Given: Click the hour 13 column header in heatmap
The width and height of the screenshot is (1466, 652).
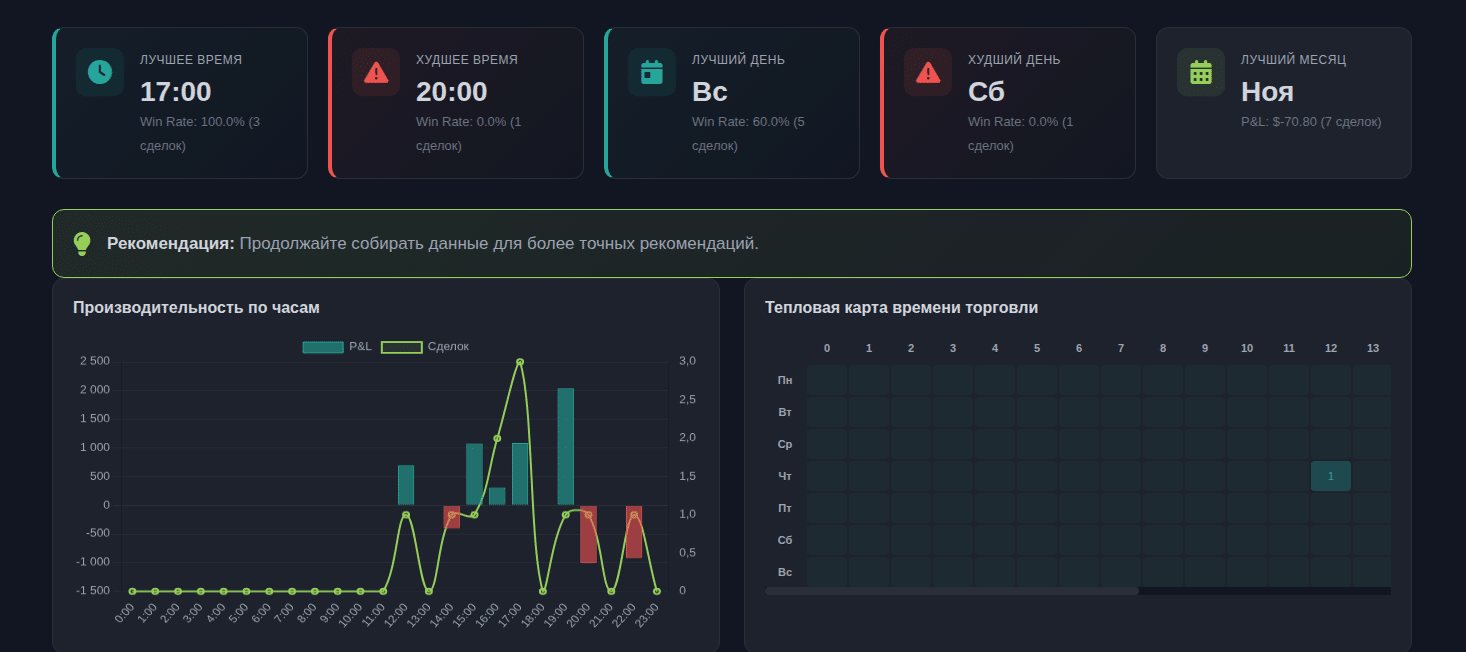Looking at the screenshot, I should click(1372, 348).
